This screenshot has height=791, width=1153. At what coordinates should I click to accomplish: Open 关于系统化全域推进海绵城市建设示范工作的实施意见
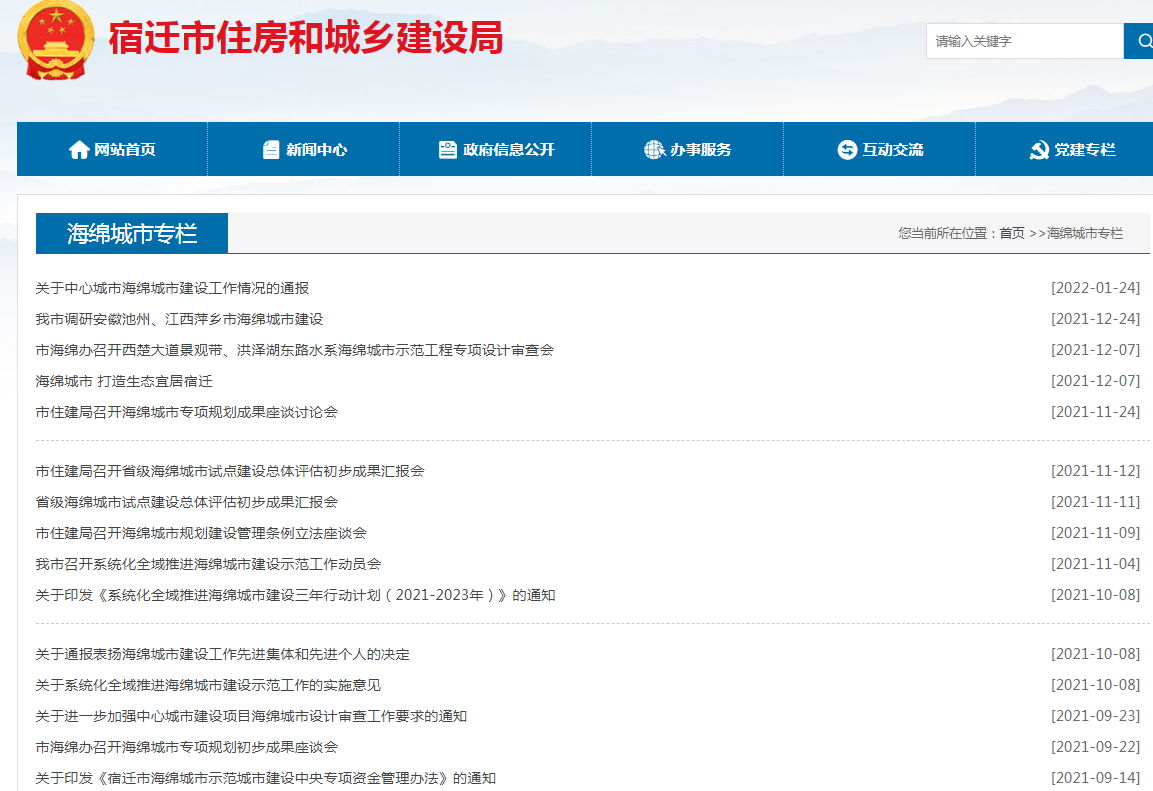[x=208, y=684]
